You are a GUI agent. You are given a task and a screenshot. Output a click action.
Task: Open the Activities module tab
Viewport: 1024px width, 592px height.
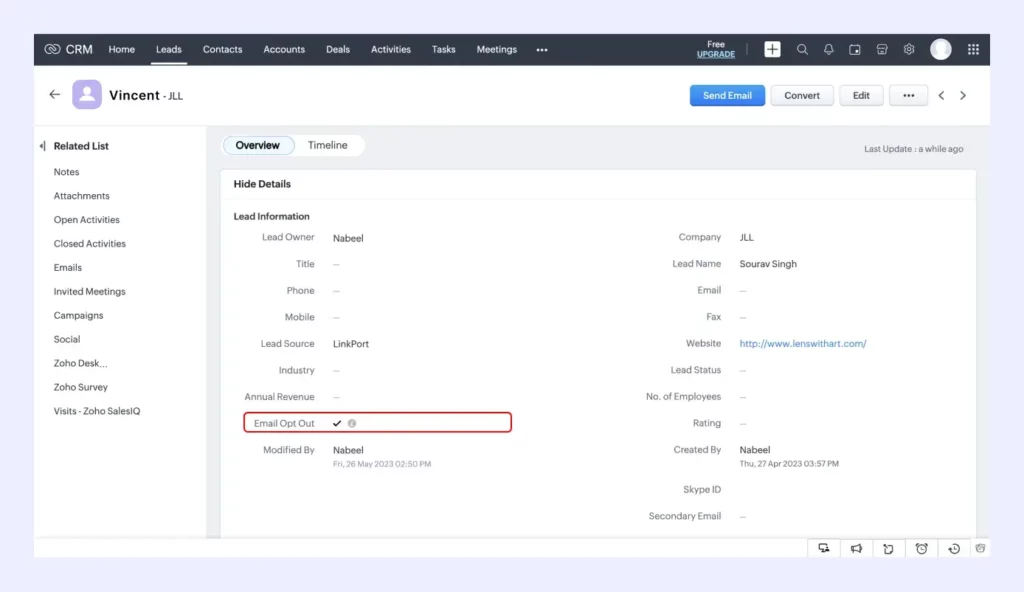(x=391, y=49)
